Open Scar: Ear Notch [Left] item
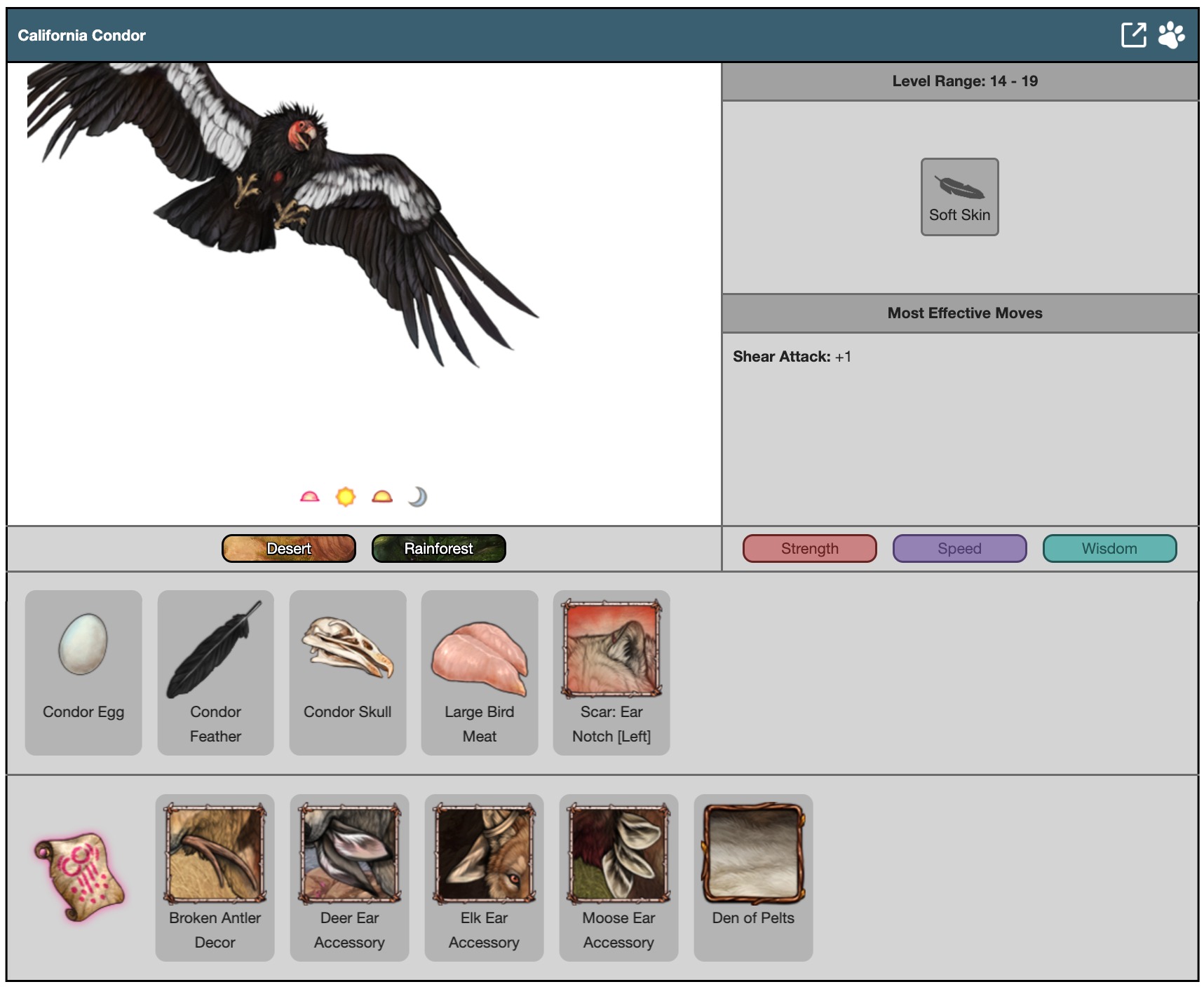 (611, 671)
